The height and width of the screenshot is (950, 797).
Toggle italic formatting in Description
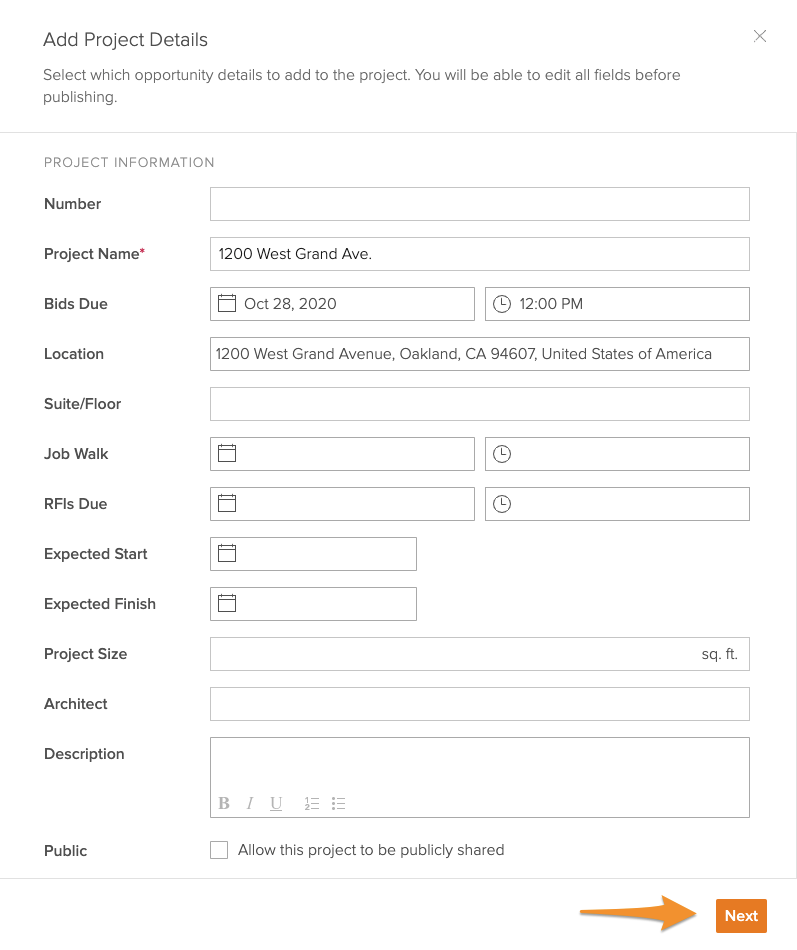(x=249, y=803)
